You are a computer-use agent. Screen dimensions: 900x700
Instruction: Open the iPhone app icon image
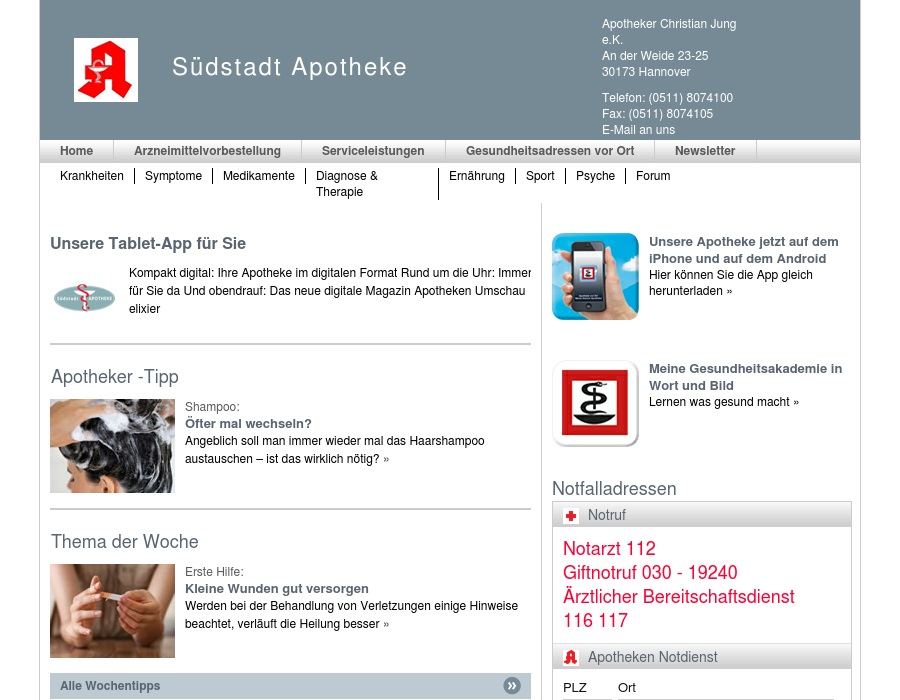pos(595,276)
